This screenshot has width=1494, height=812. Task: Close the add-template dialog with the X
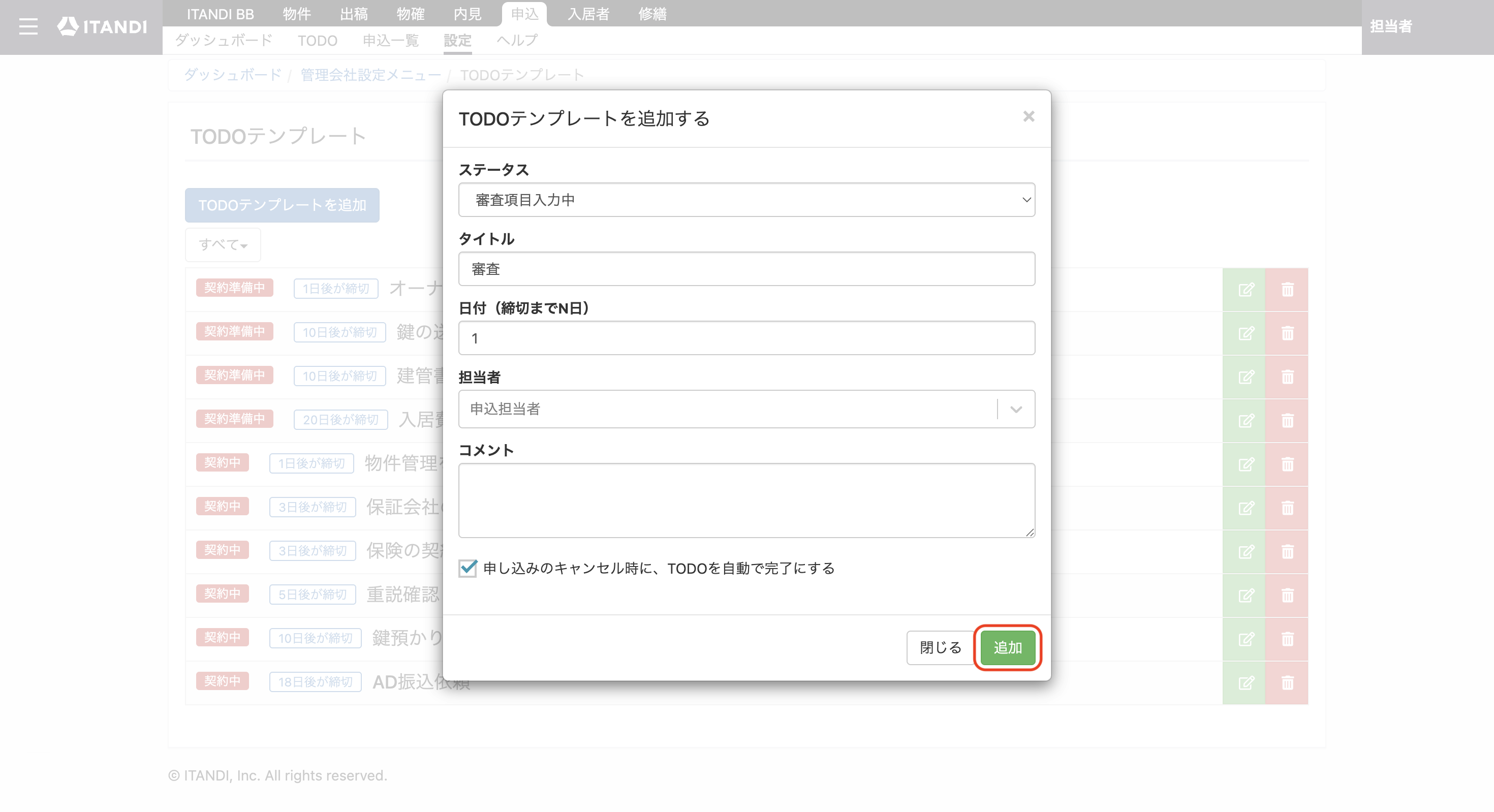pyautogui.click(x=1029, y=116)
